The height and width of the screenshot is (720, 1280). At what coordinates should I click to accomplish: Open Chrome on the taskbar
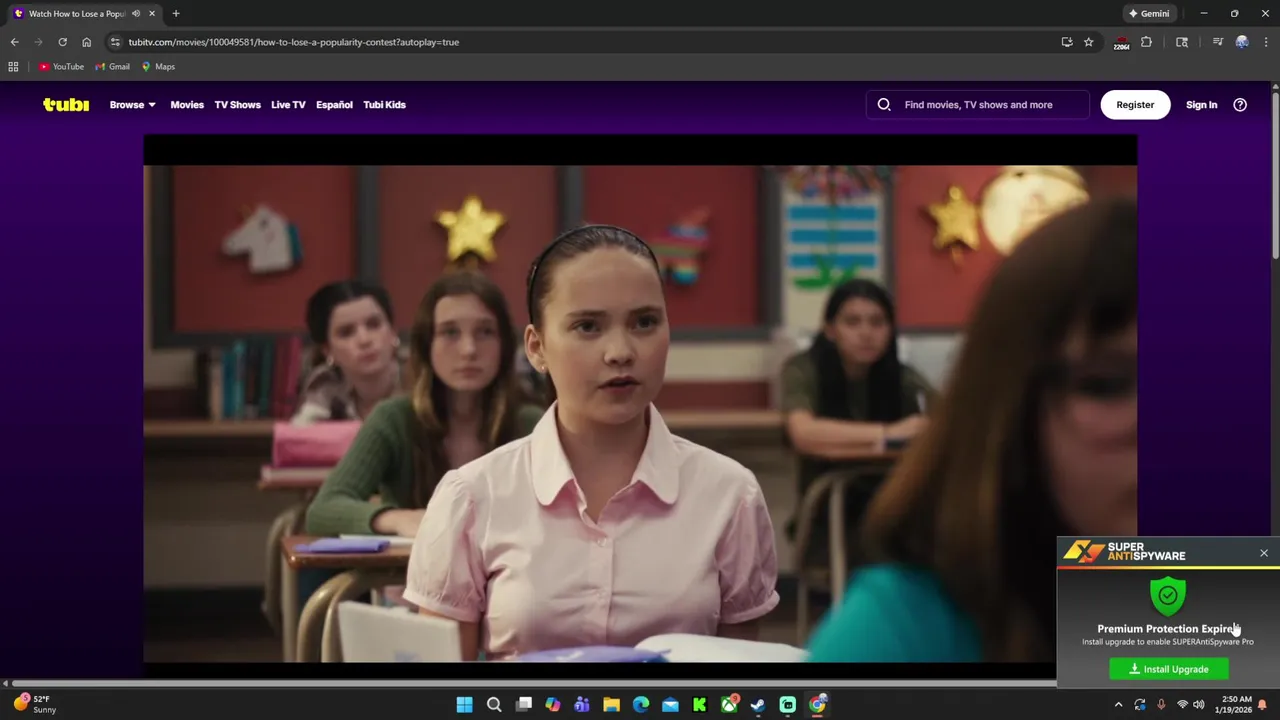pyautogui.click(x=817, y=705)
